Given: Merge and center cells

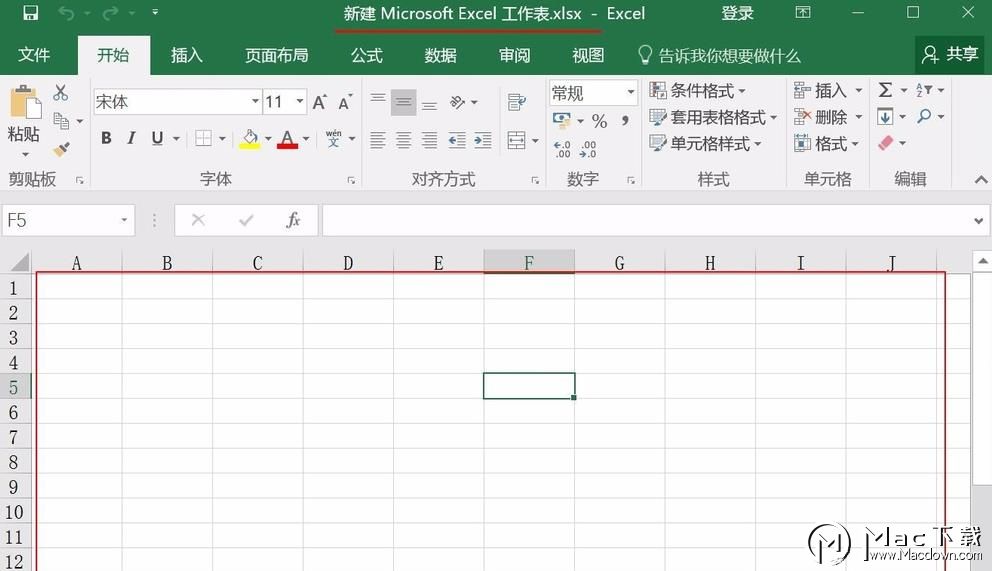Looking at the screenshot, I should [x=516, y=140].
